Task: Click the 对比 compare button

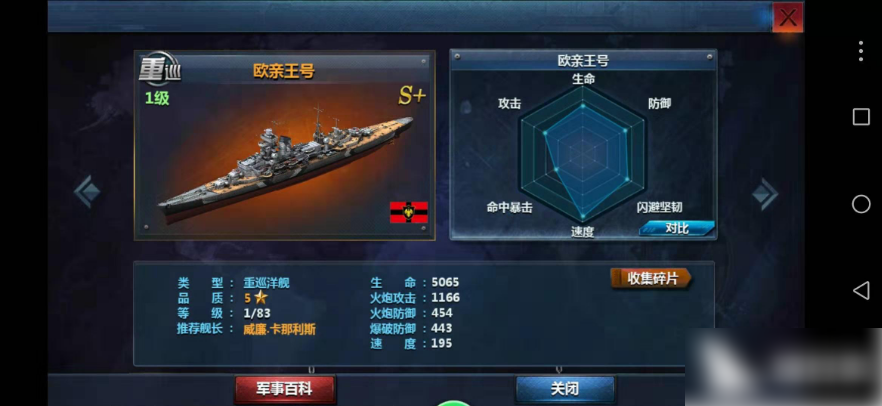Action: click(677, 228)
